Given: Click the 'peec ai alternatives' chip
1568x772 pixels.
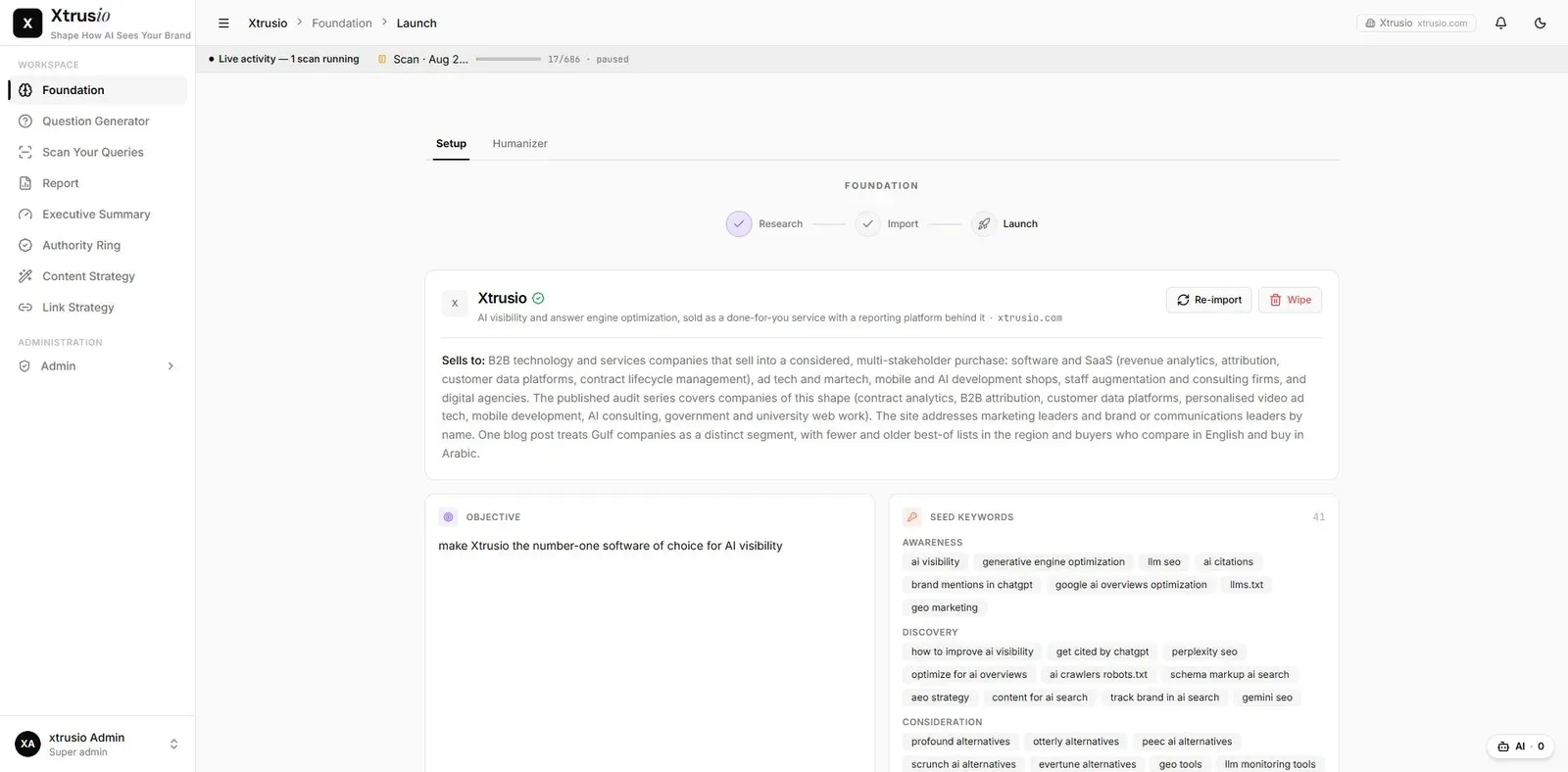Looking at the screenshot, I should (x=1187, y=742).
